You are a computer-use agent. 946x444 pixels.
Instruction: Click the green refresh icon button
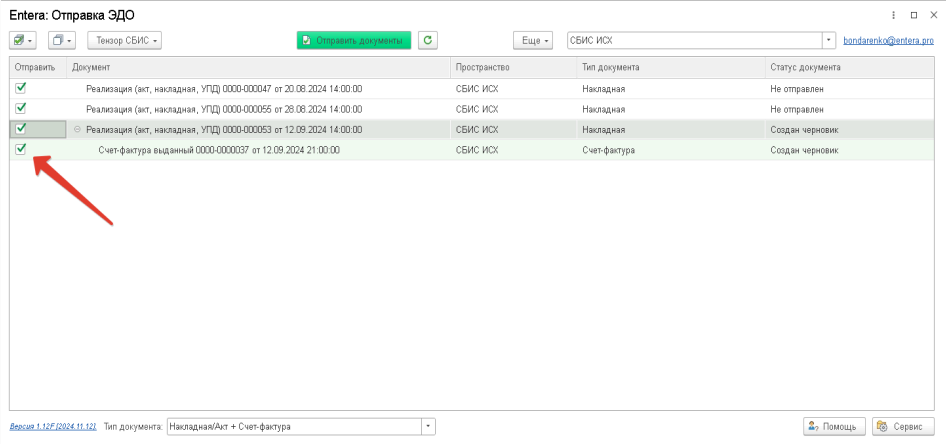coord(428,40)
